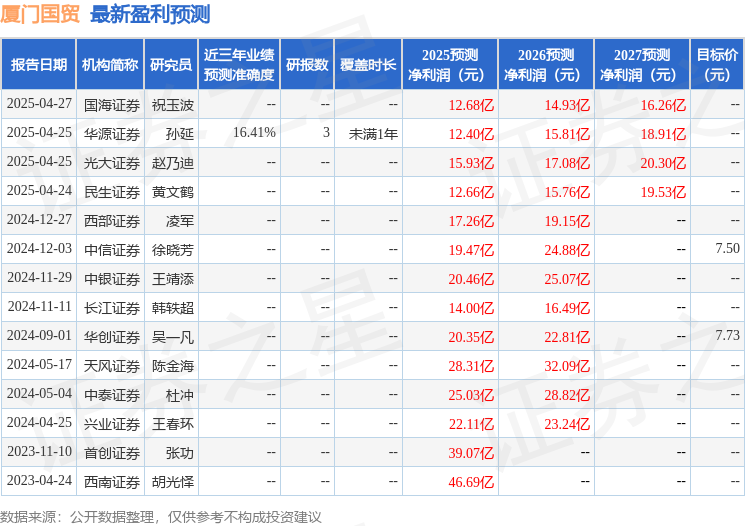Screen dimensions: 745x526
Task: Click the 2027预测净利润 column header
Action: (642, 65)
